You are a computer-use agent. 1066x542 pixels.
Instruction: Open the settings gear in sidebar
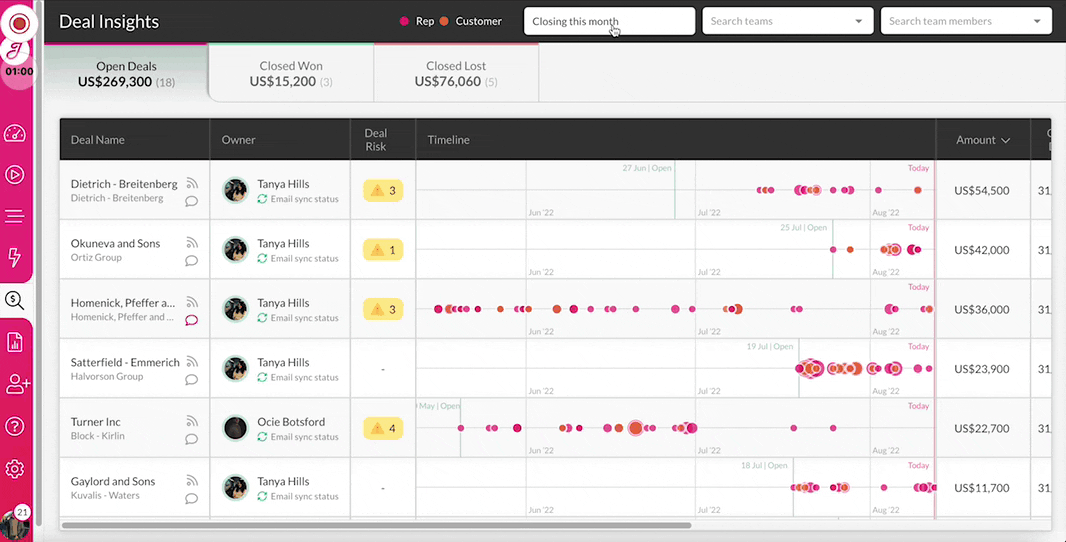[x=15, y=469]
